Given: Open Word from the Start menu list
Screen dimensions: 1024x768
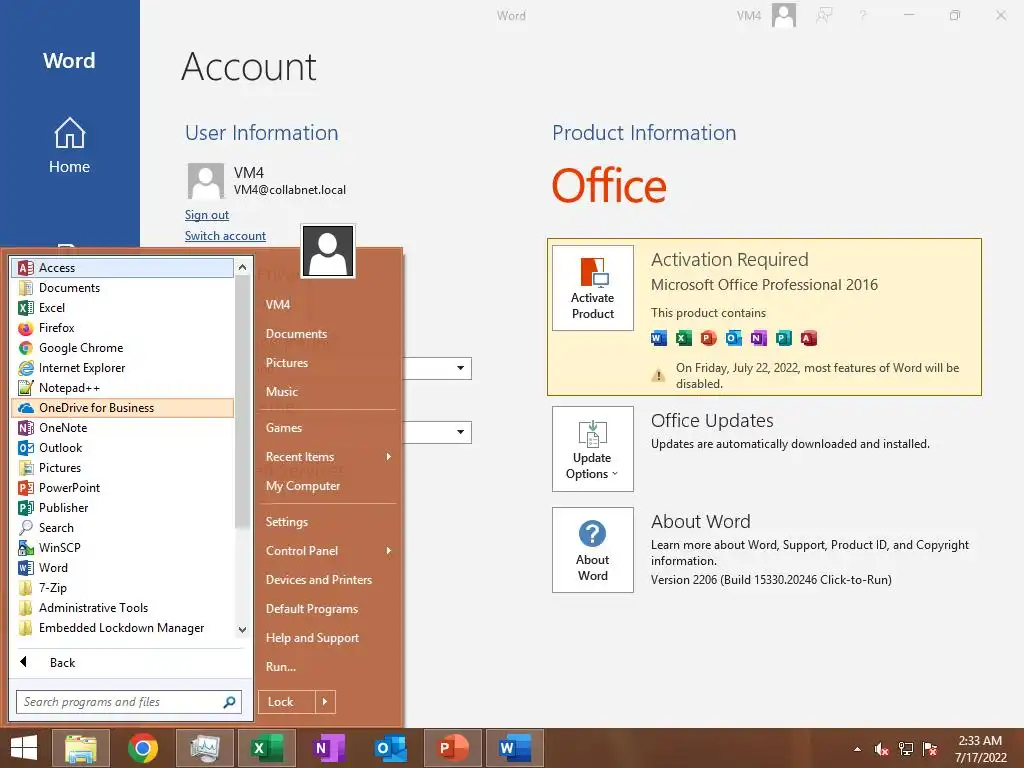Looking at the screenshot, I should pos(122,568).
